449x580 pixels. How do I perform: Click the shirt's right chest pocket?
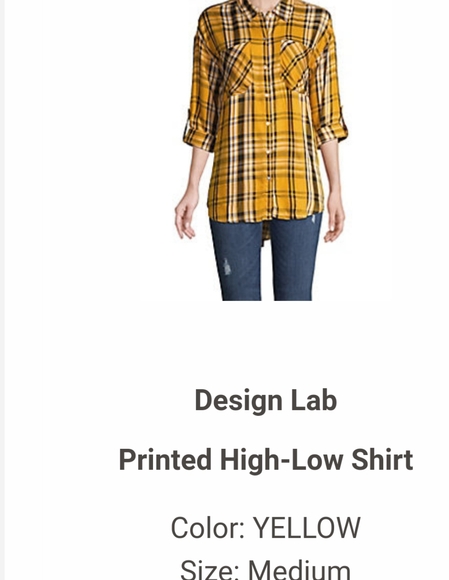click(294, 66)
